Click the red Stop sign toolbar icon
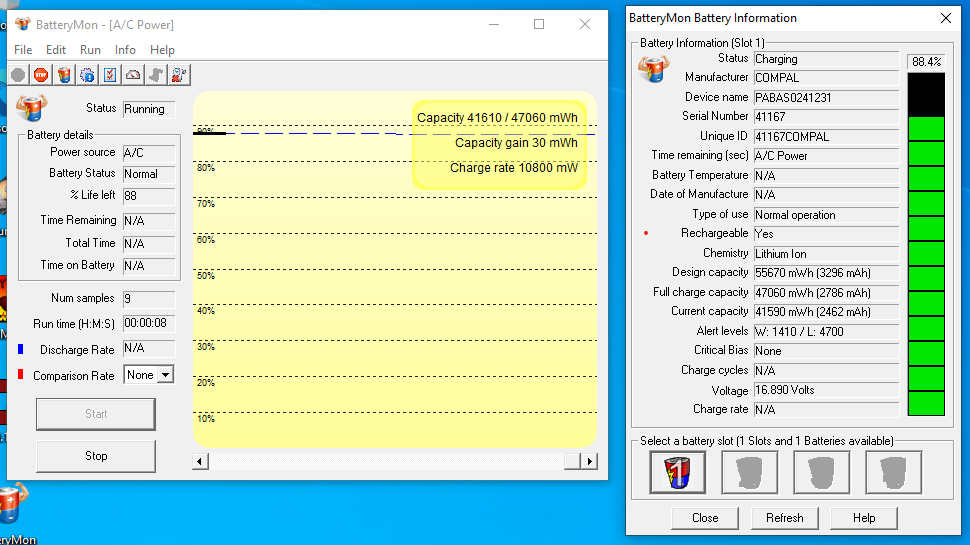 41,75
